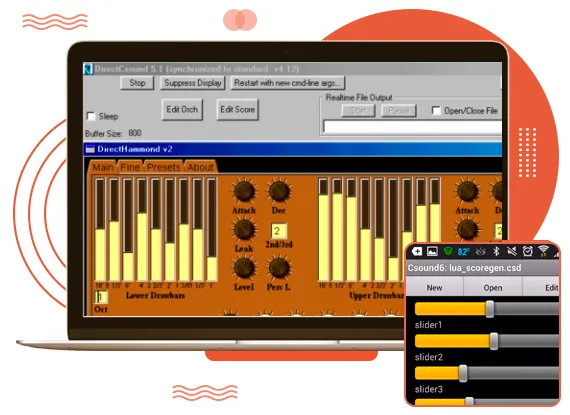Click the slider2 handle in Csound6
This screenshot has width=570, height=415.
(x=494, y=341)
